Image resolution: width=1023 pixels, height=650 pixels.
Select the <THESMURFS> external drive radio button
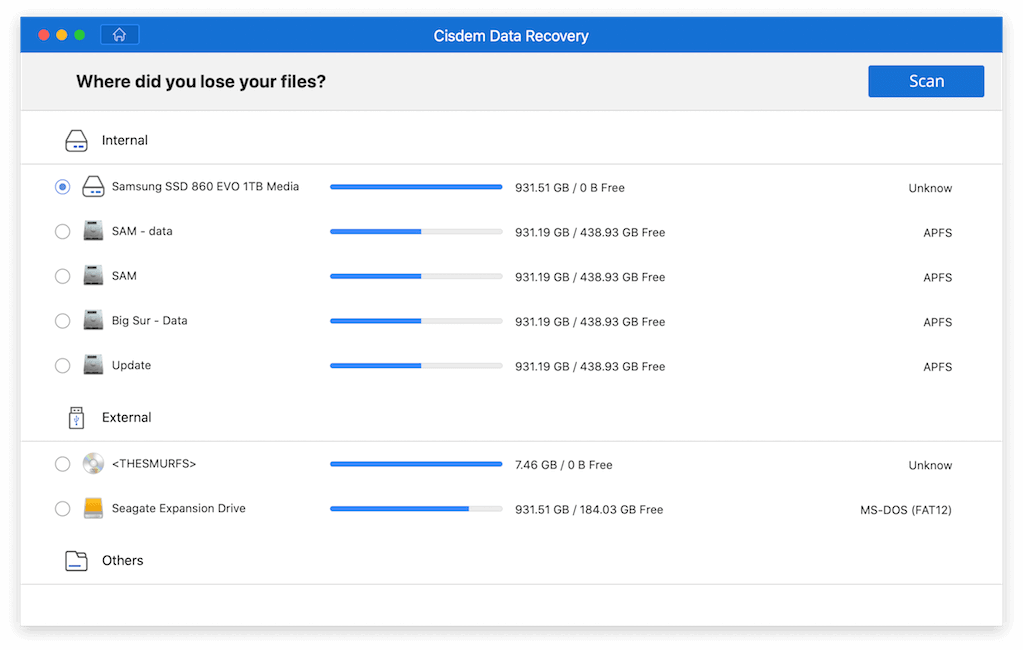tap(62, 463)
